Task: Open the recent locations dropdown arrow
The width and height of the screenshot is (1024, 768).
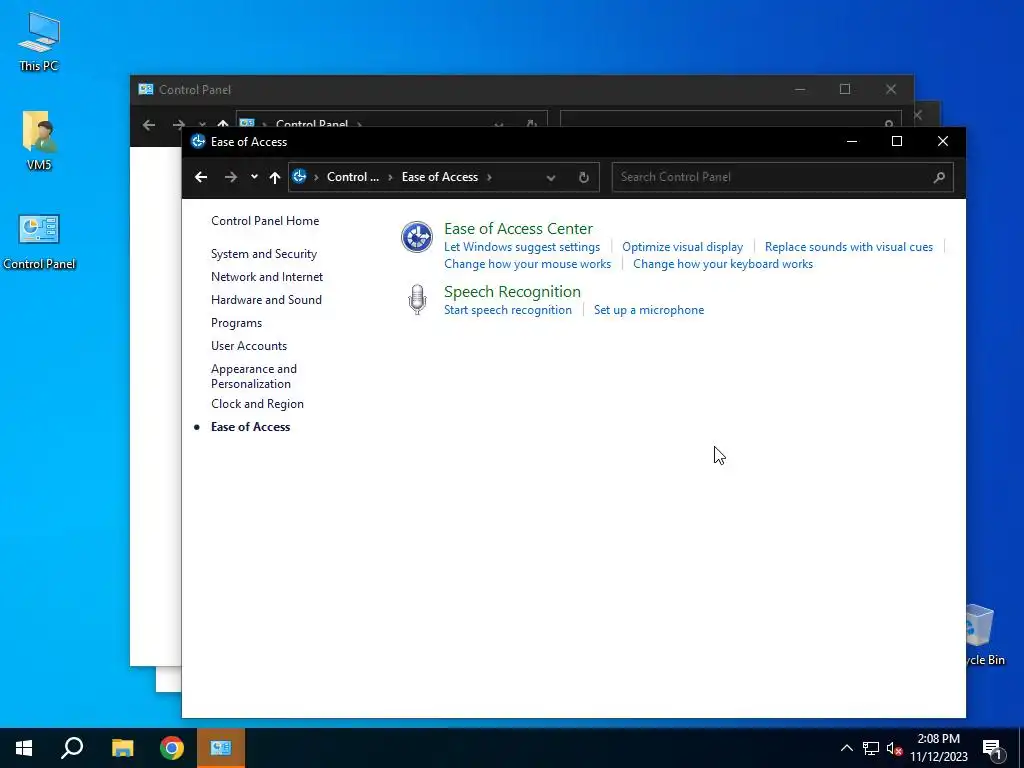Action: [x=254, y=177]
